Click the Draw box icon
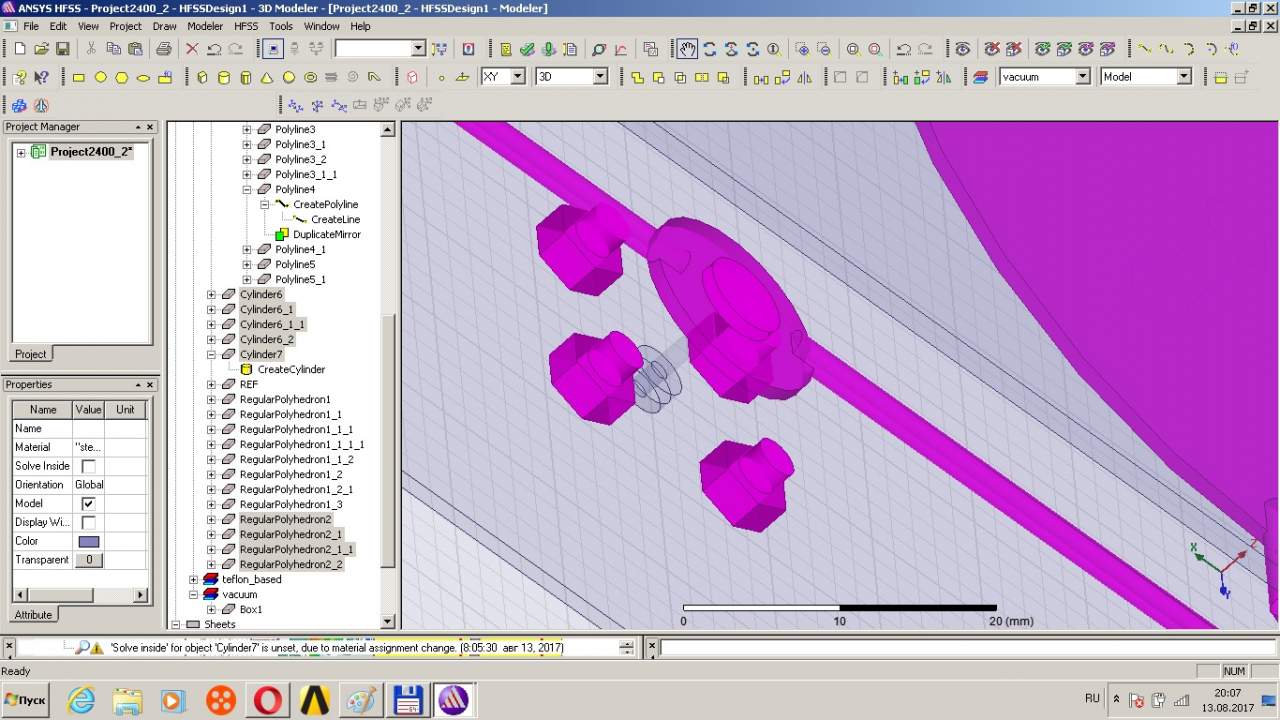The height and width of the screenshot is (720, 1280). pyautogui.click(x=201, y=77)
